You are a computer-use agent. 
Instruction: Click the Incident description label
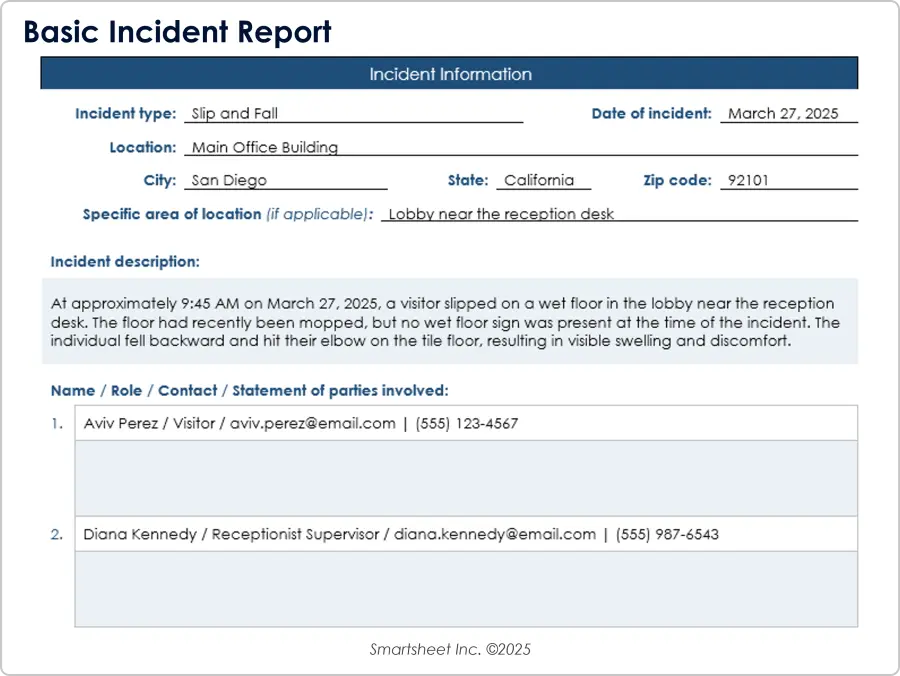pos(125,262)
